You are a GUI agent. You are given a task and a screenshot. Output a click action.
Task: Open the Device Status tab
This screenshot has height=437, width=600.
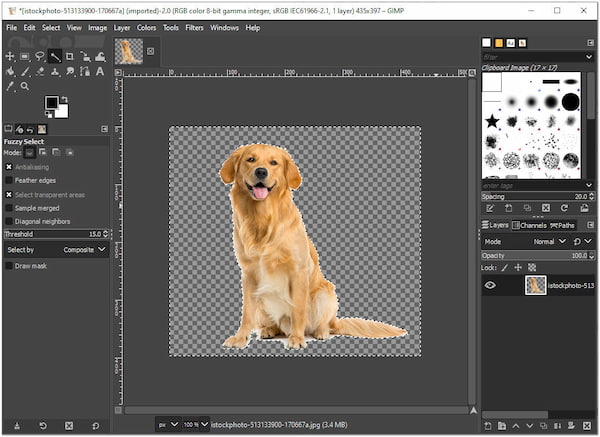pyautogui.click(x=19, y=129)
